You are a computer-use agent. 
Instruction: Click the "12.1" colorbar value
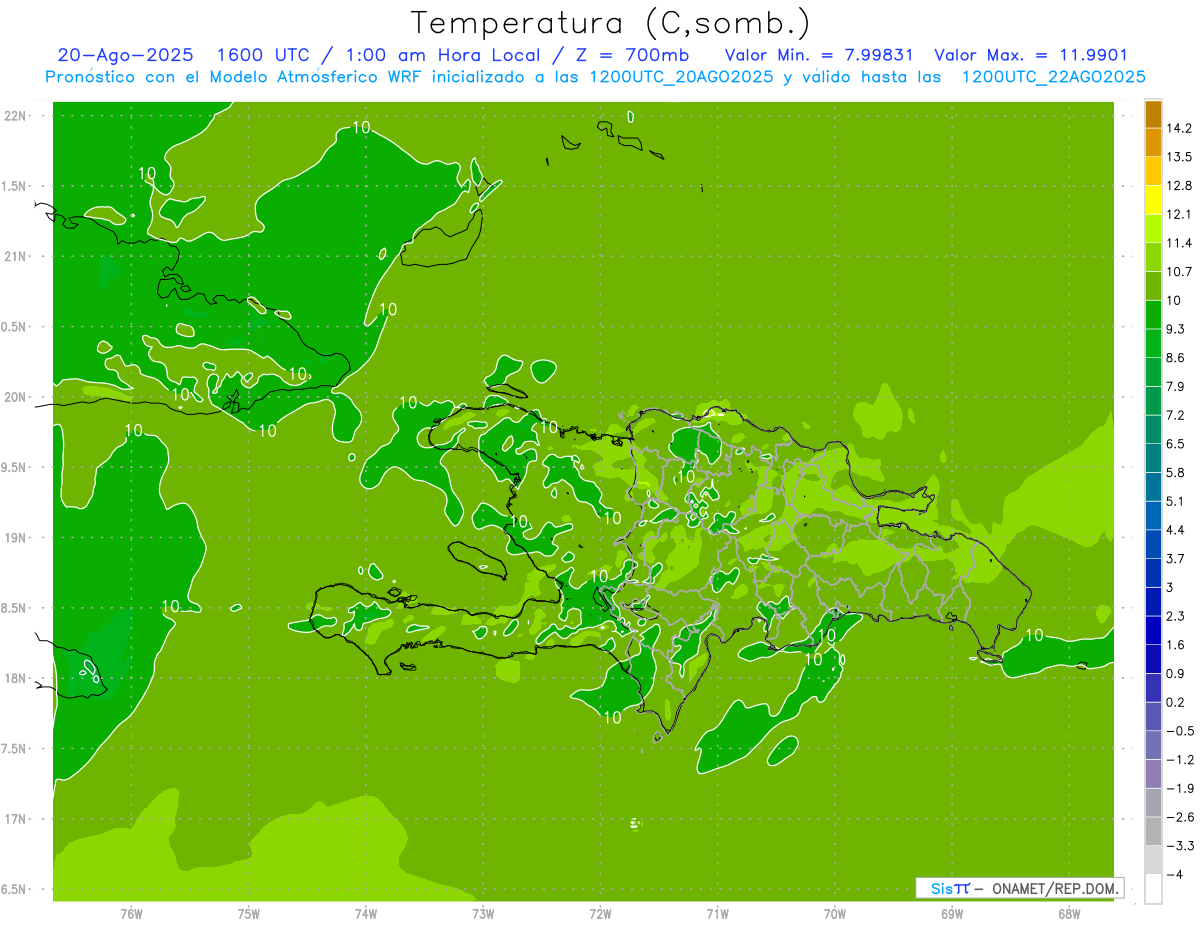1179,214
